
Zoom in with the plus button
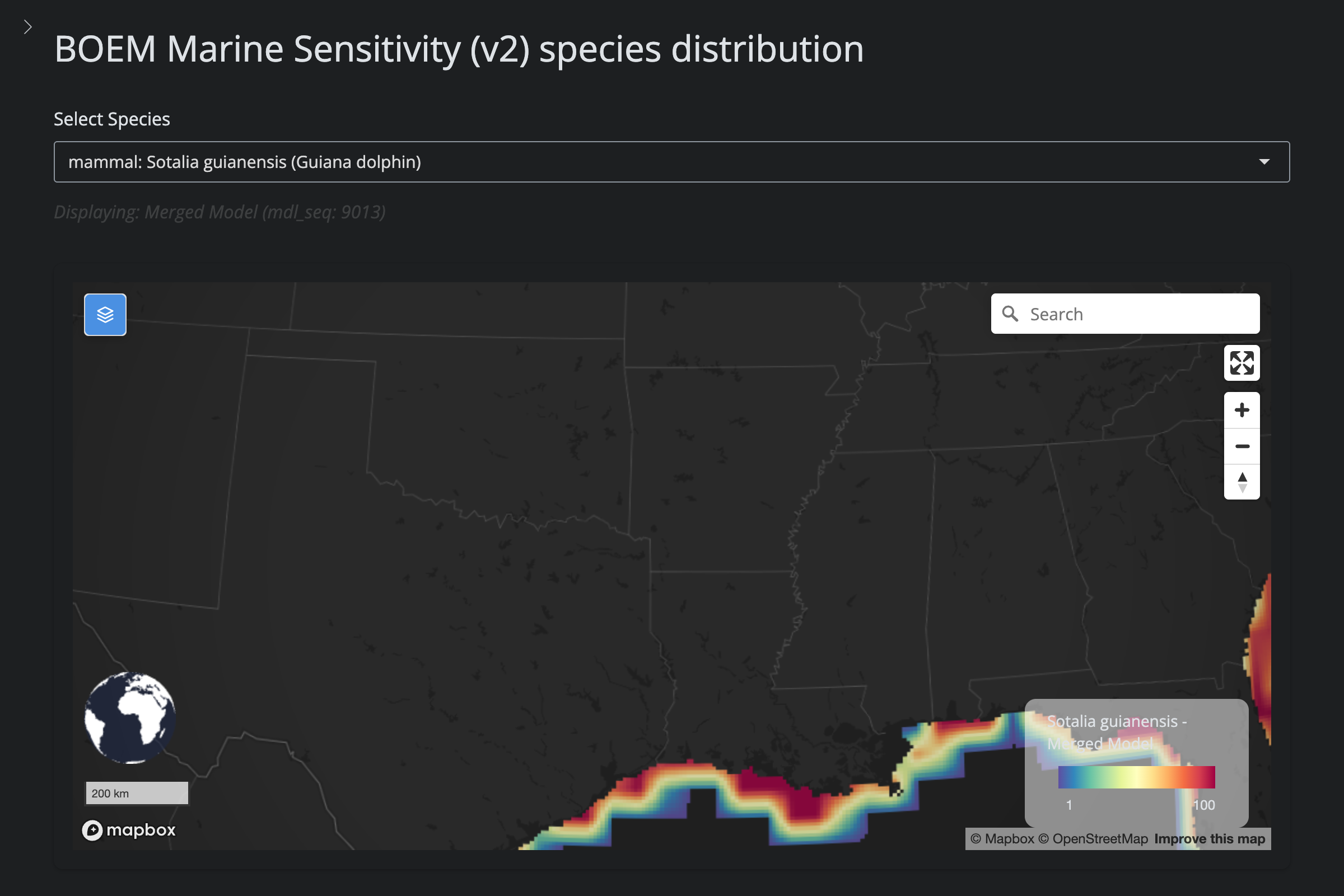tap(1241, 410)
